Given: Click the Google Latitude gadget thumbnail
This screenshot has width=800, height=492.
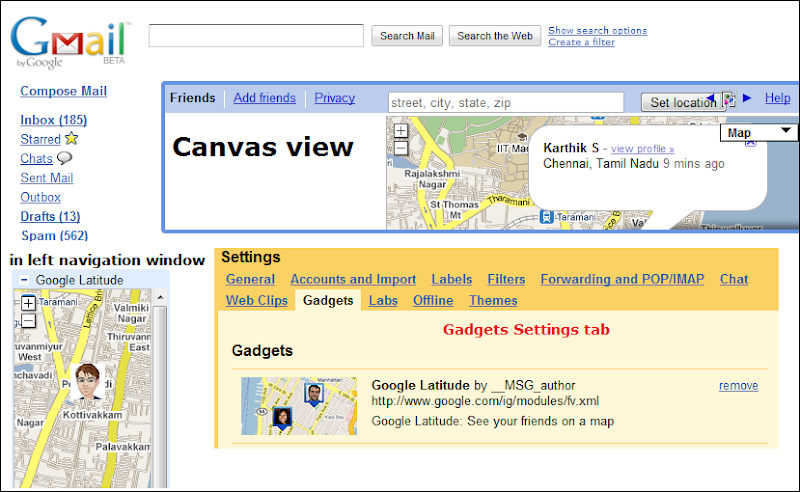Looking at the screenshot, I should 299,406.
